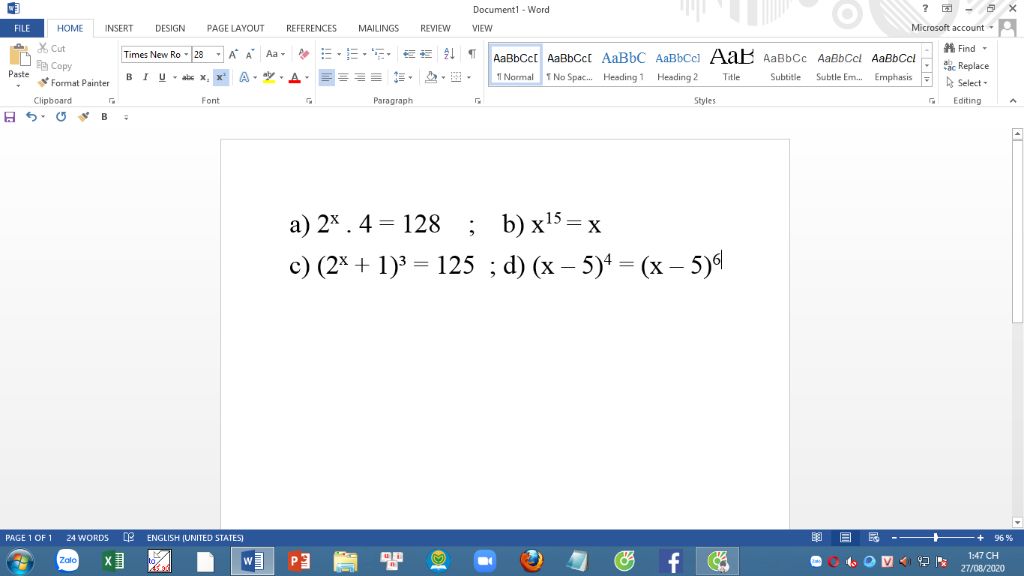Toggle Strikethrough formatting
1024x576 pixels.
coord(187,77)
